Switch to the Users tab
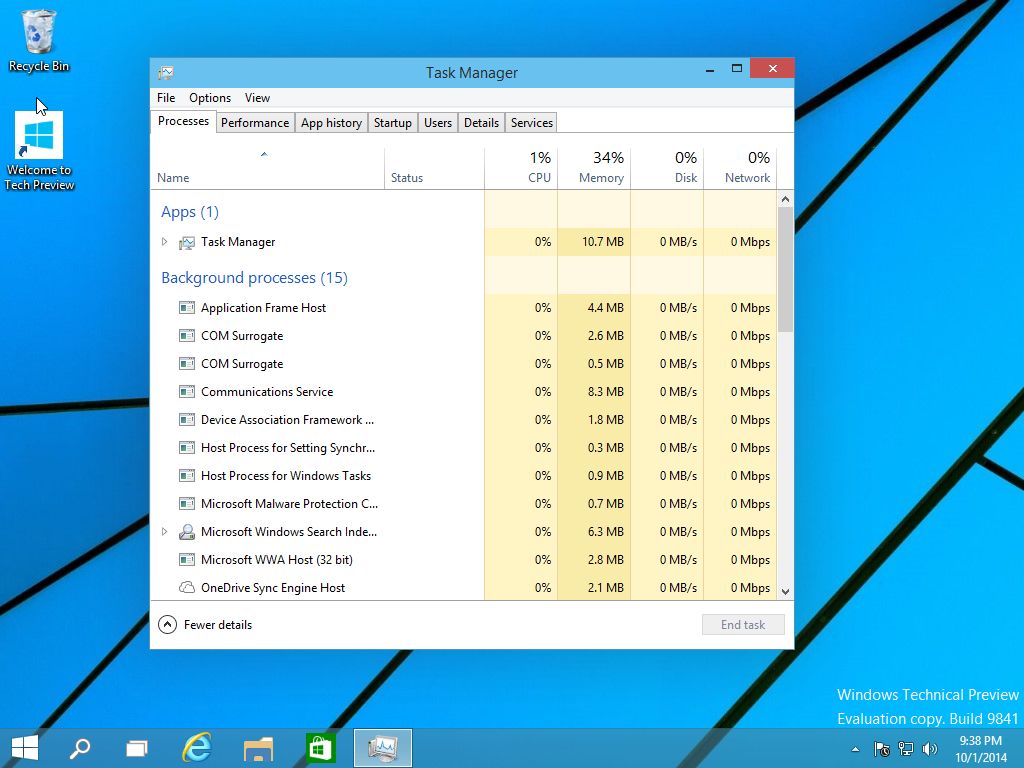Viewport: 1024px width, 768px height. click(438, 123)
